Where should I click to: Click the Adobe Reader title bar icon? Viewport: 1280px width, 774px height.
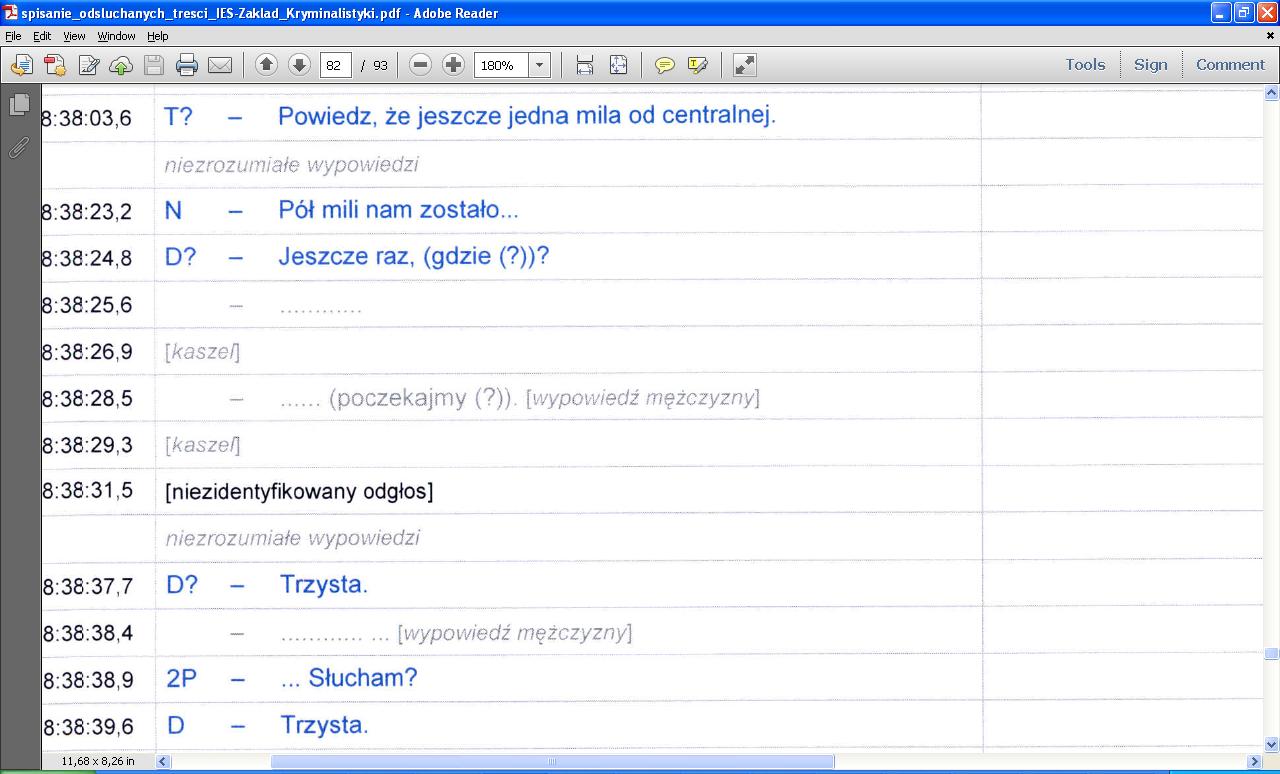(x=10, y=13)
